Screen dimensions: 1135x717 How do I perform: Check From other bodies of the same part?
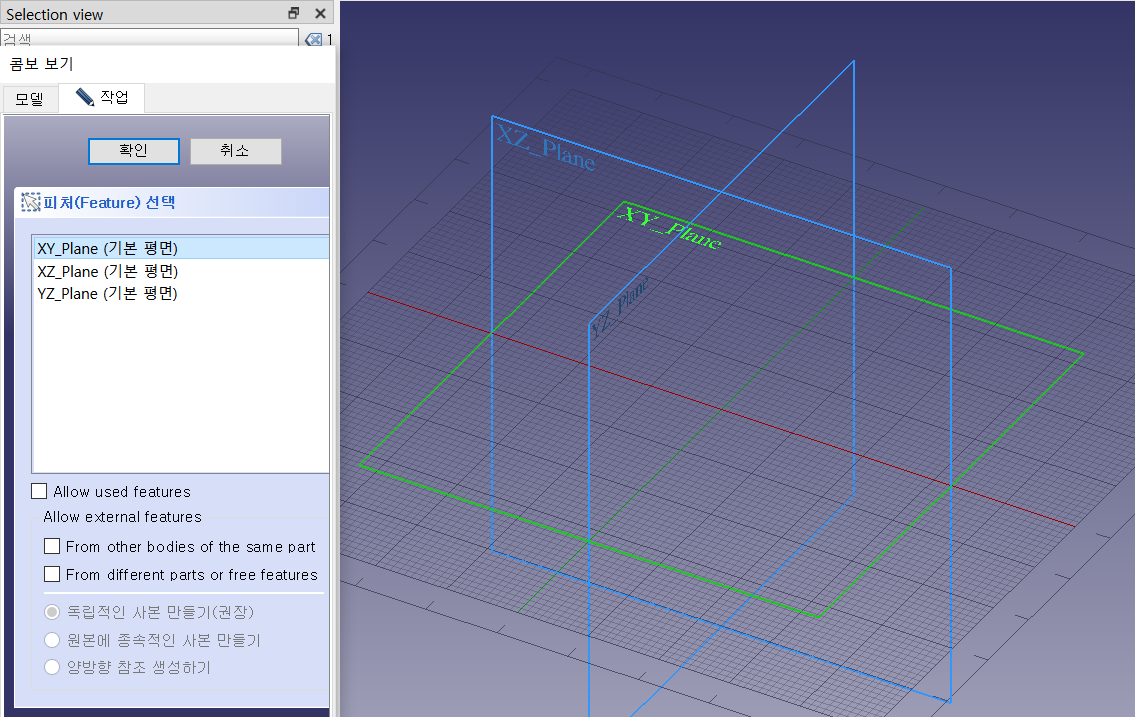click(52, 546)
